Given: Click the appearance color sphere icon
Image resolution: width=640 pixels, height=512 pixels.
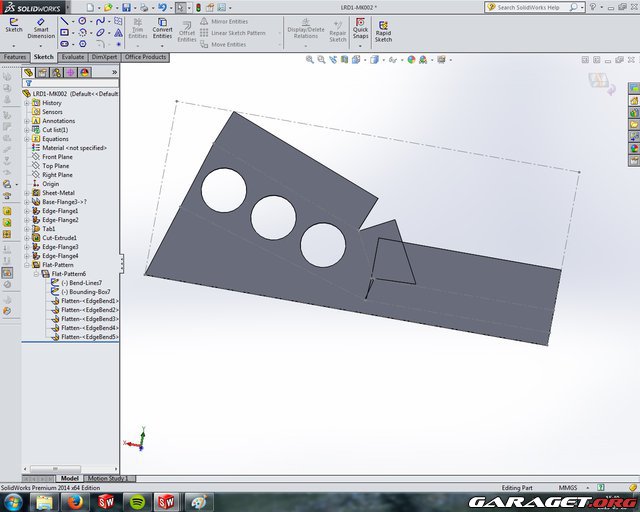Looking at the screenshot, I should pyautogui.click(x=410, y=60).
